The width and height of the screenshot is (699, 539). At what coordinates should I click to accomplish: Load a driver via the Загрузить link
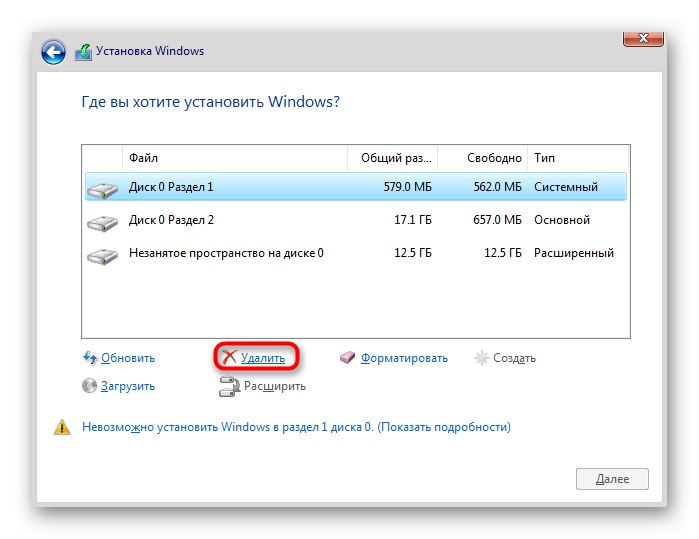[x=128, y=386]
